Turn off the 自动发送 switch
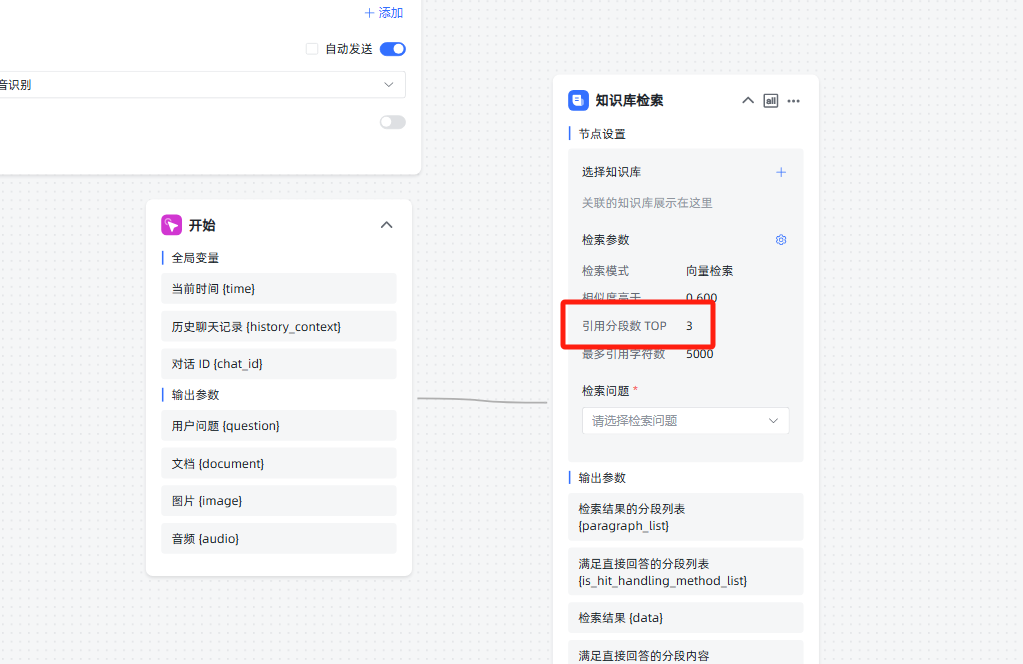Screen dimensions: 1023x664 (x=393, y=49)
